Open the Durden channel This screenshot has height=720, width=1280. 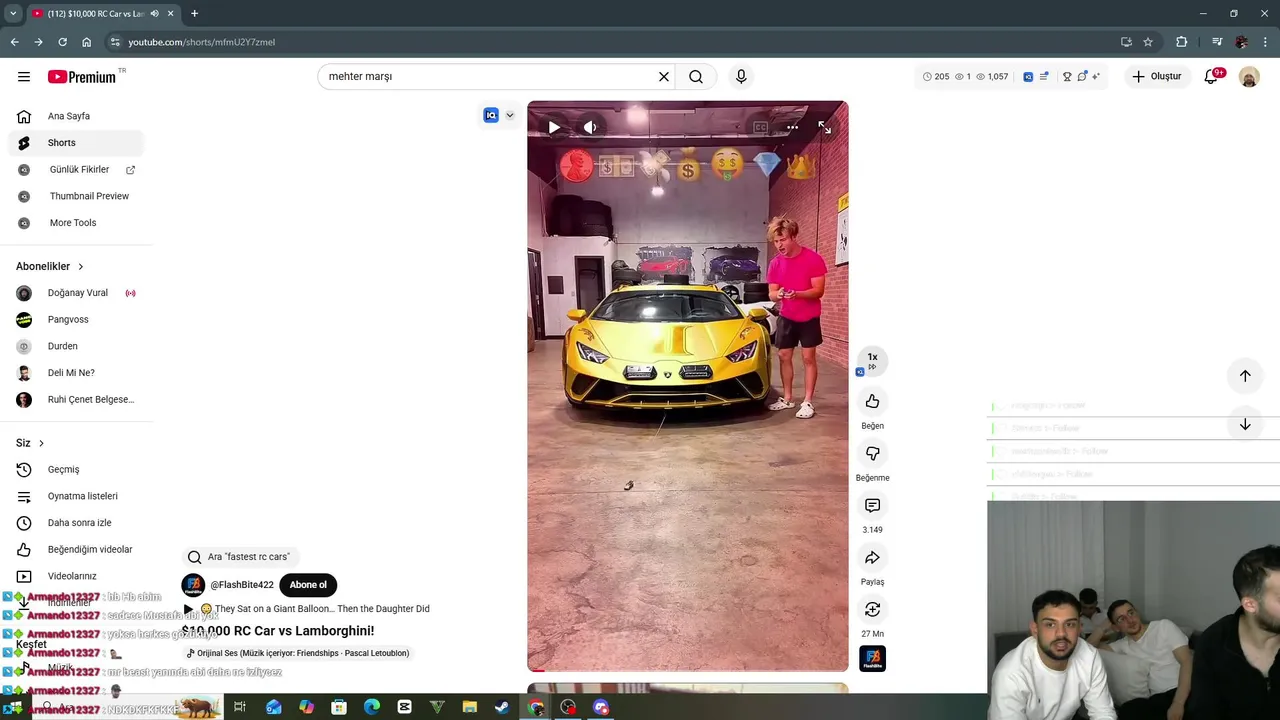pos(76,346)
